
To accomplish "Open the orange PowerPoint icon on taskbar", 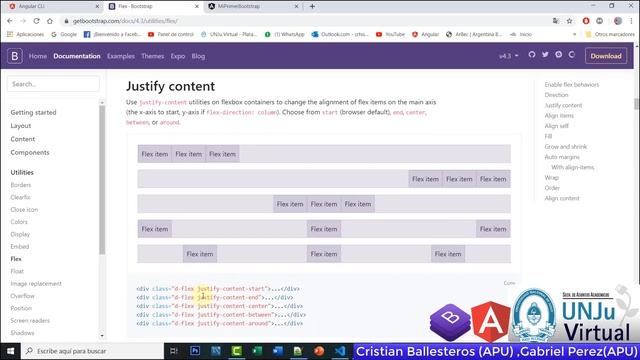I will 319,351.
